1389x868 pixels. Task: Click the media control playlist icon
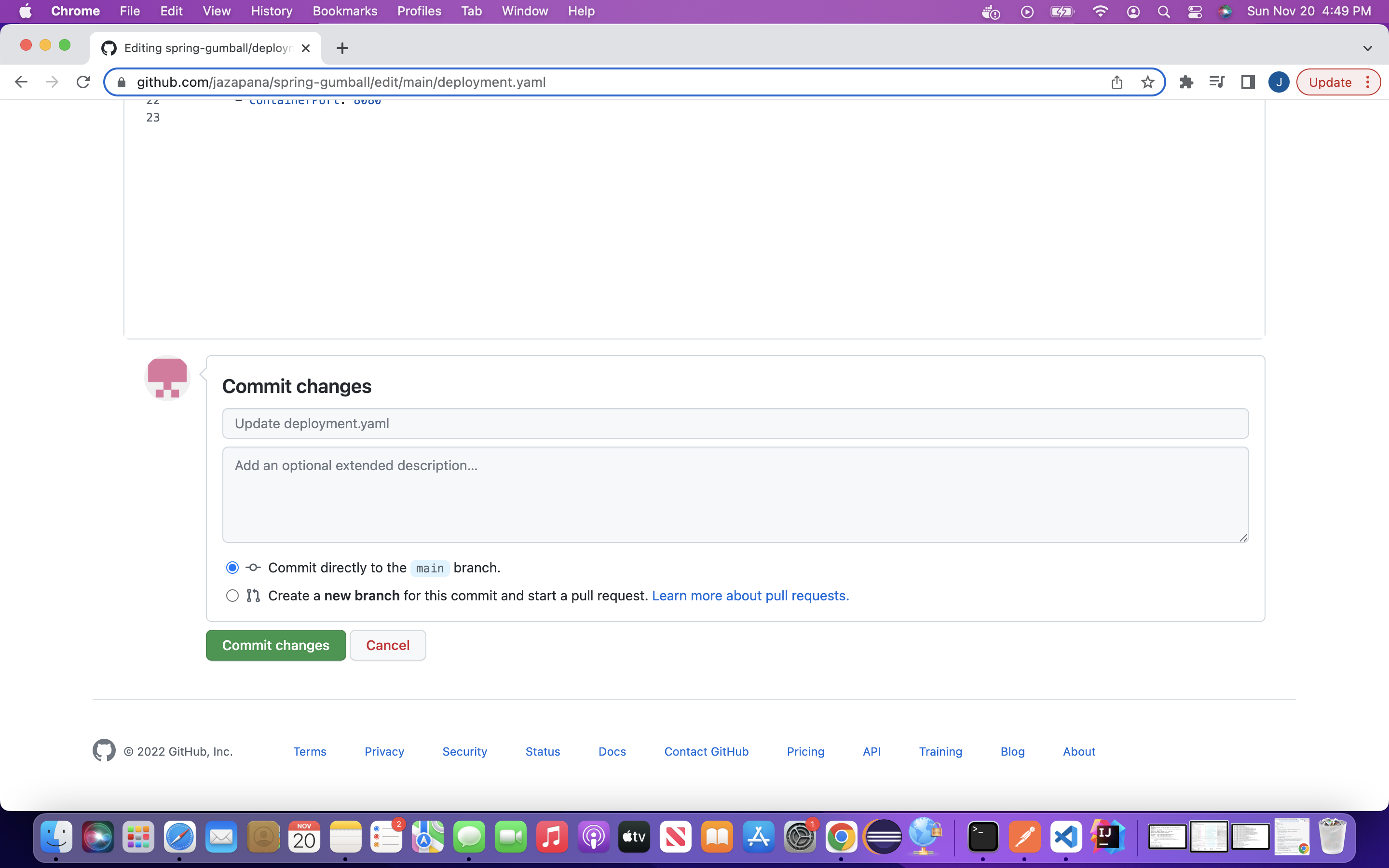point(1216,82)
